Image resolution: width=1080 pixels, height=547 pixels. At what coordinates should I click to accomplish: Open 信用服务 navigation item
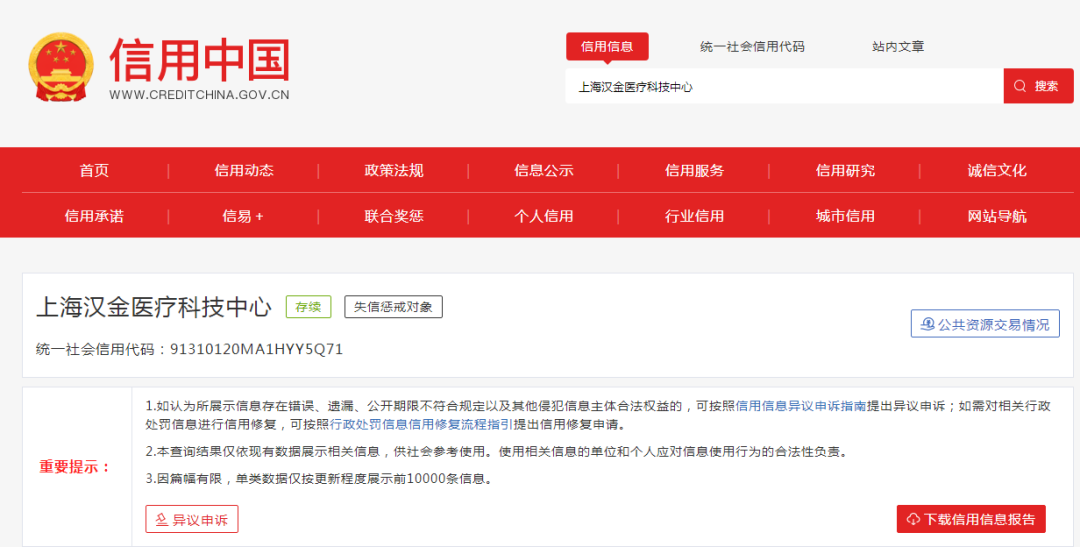[694, 170]
